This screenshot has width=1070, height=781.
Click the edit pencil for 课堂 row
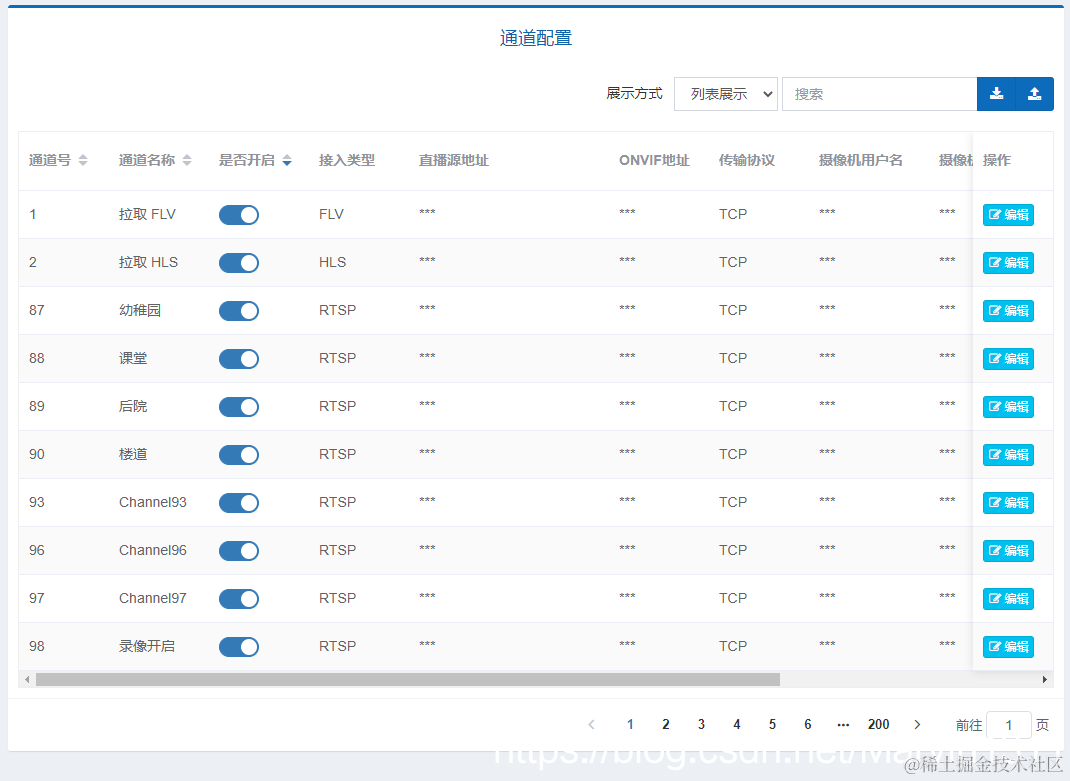click(x=1007, y=358)
